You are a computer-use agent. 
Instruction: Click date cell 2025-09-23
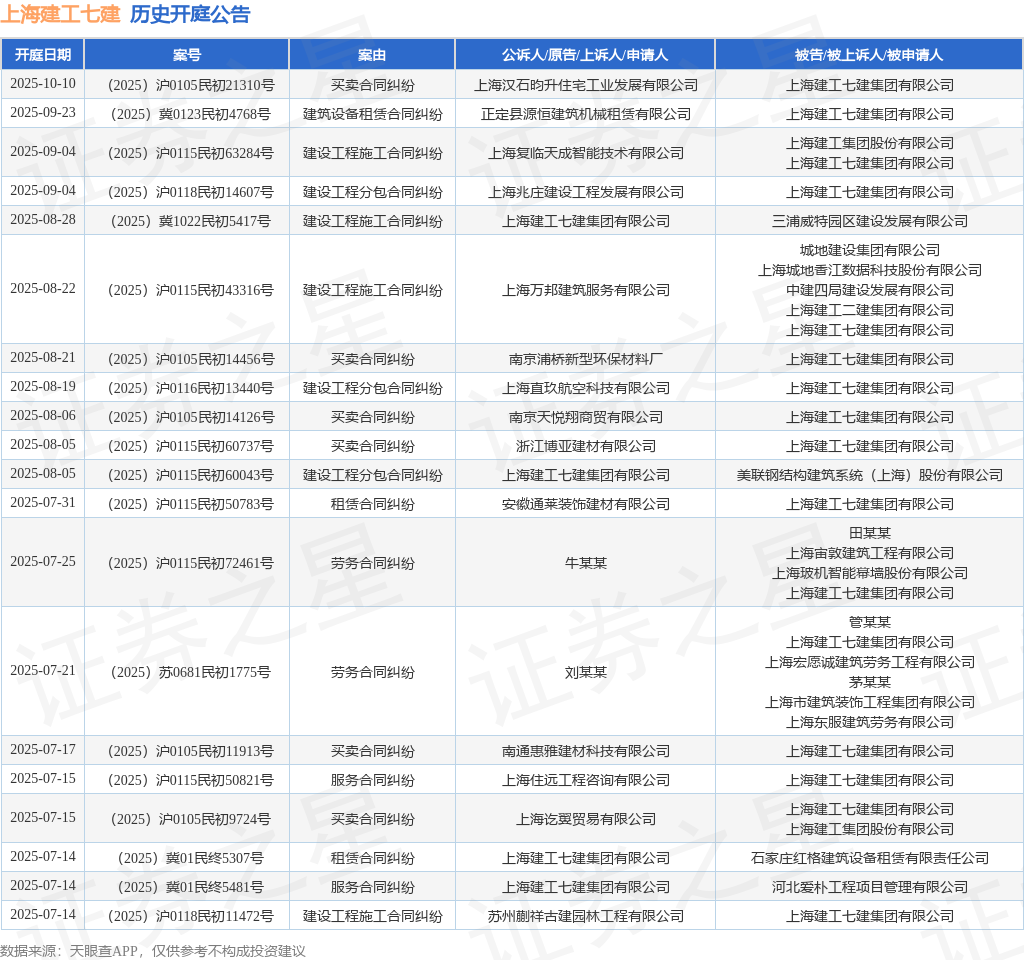[x=43, y=113]
